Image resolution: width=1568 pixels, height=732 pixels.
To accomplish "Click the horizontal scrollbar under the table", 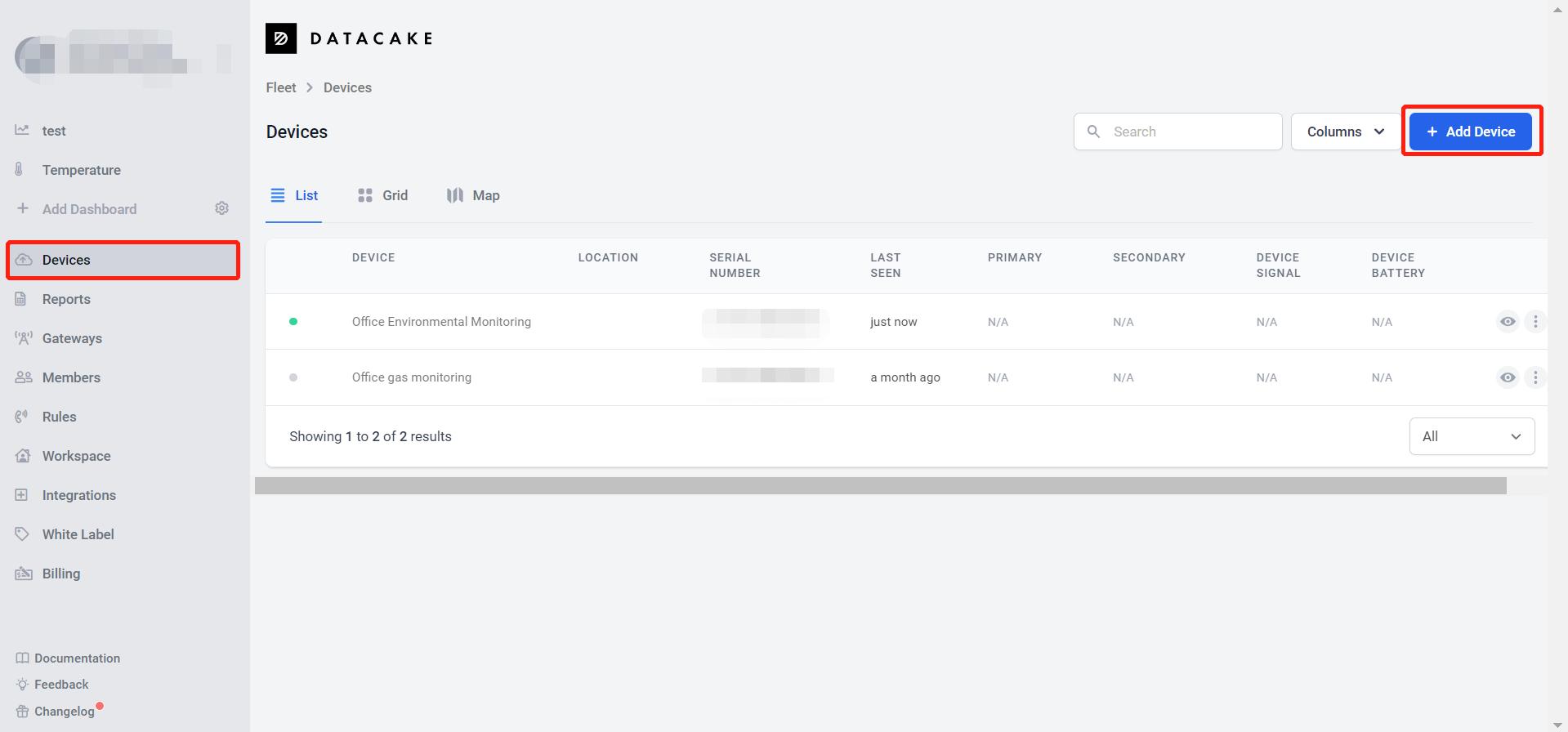I will (880, 486).
